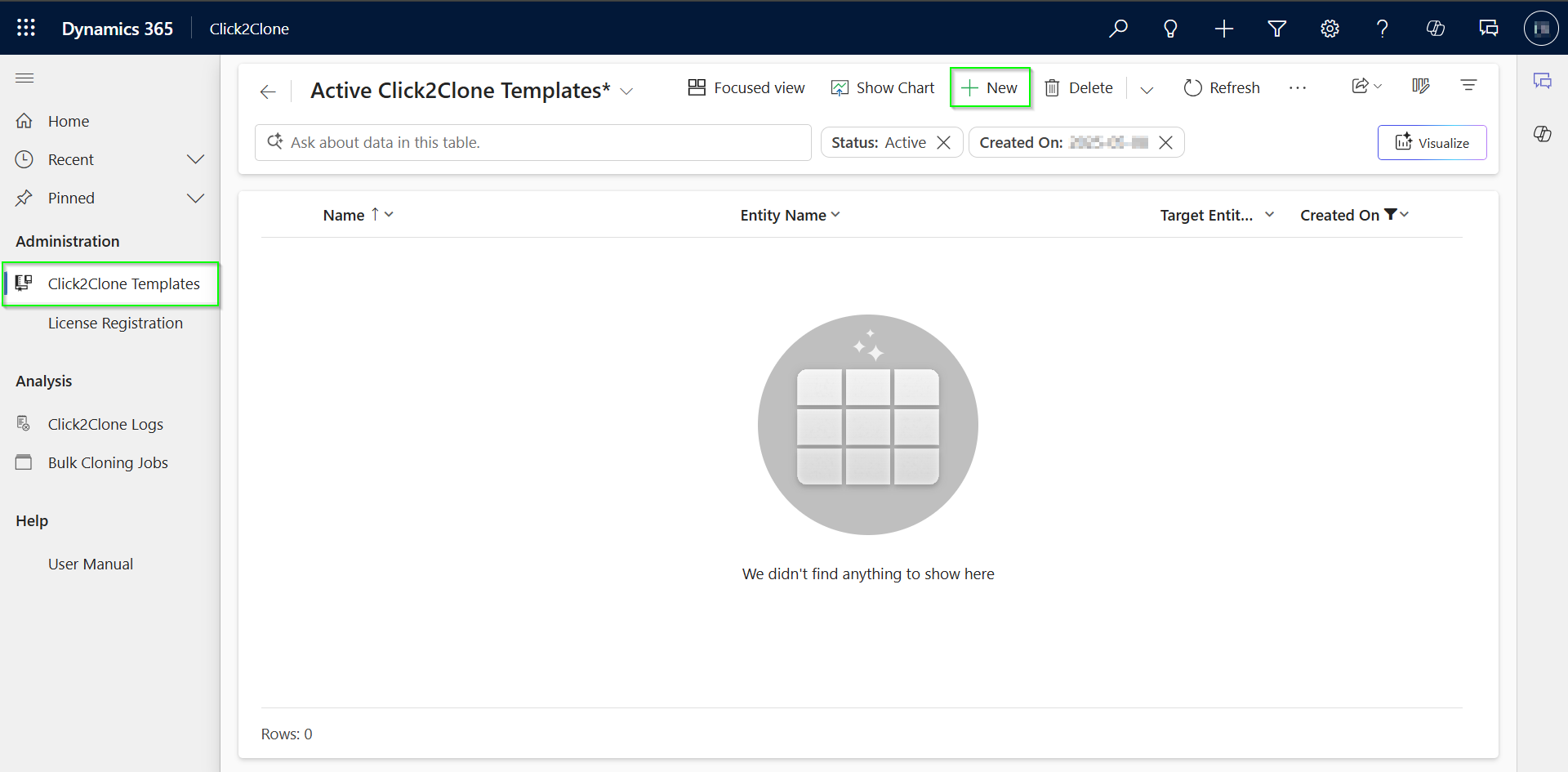Remove the Status: Active filter chip
The width and height of the screenshot is (1568, 772).
(944, 143)
